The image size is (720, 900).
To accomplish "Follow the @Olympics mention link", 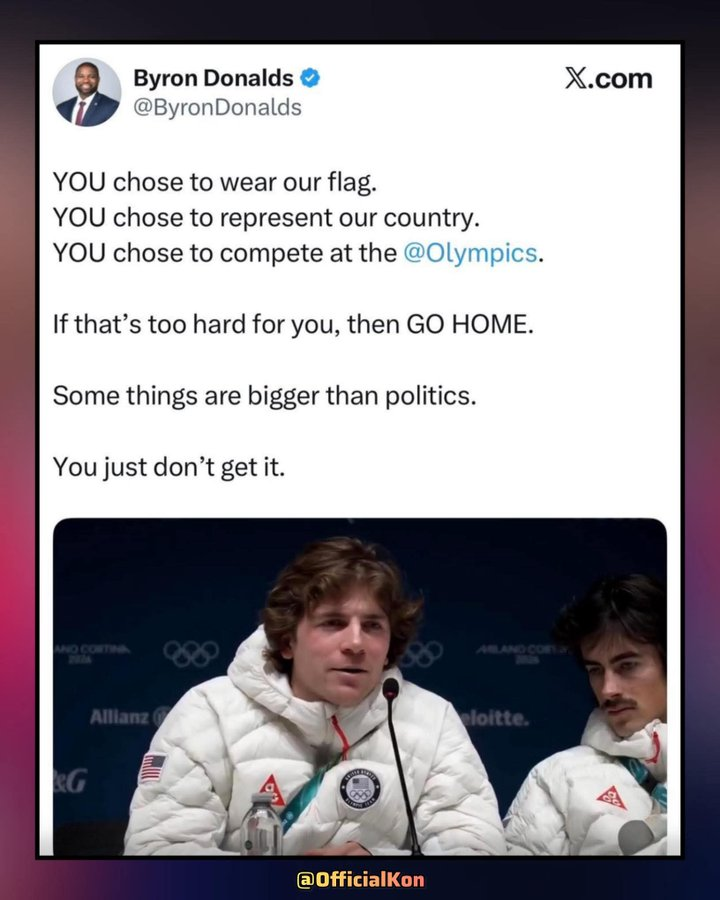I will tap(470, 253).
